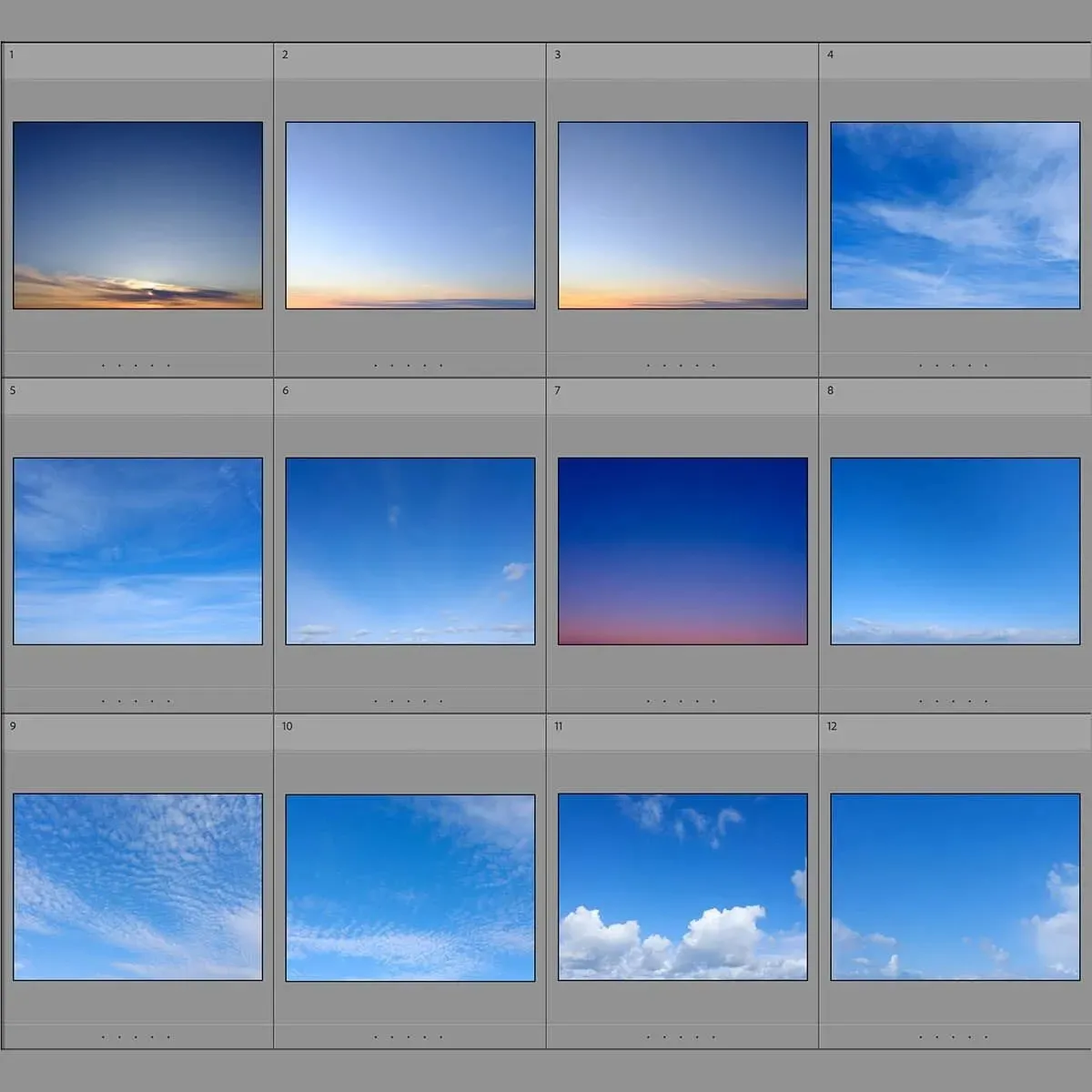This screenshot has height=1092, width=1092.
Task: Apply a five-star rating to photo 7
Action: 713,702
